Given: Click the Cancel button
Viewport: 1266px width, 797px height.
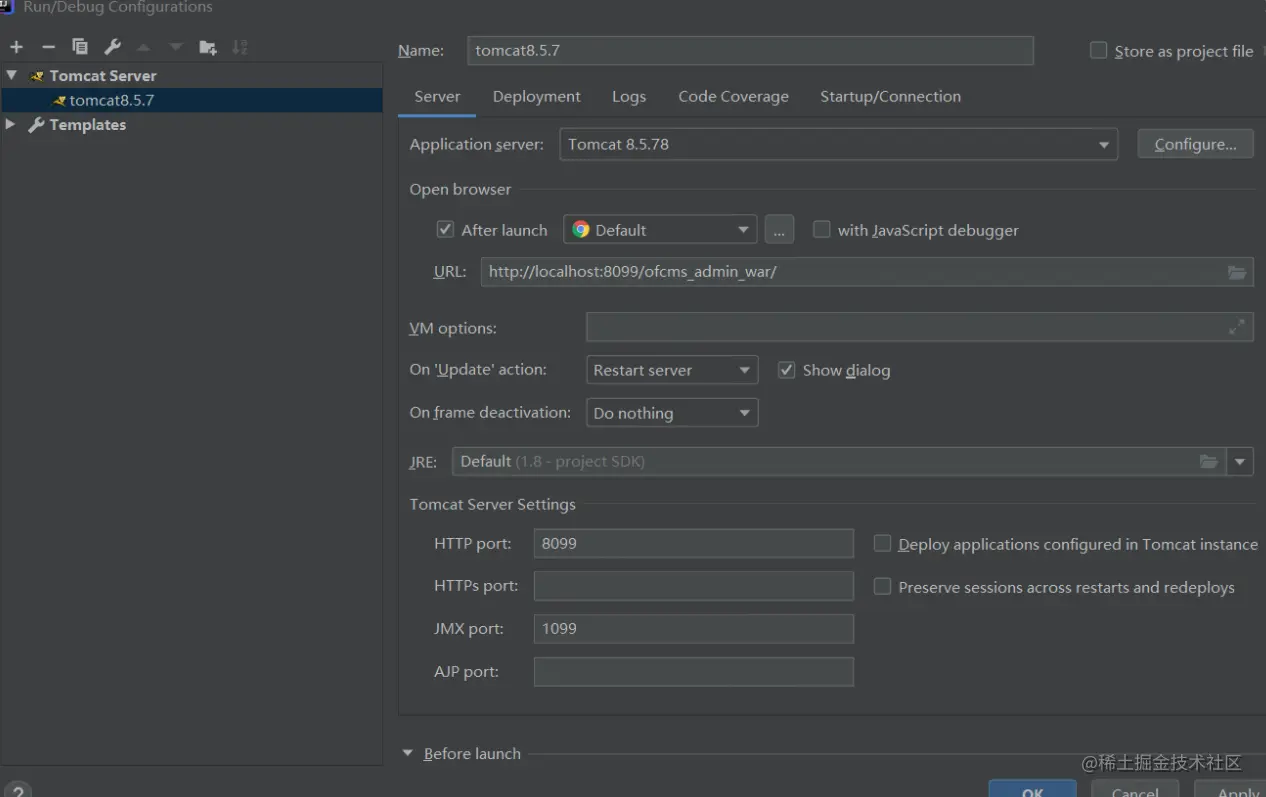Looking at the screenshot, I should click(x=1135, y=790).
